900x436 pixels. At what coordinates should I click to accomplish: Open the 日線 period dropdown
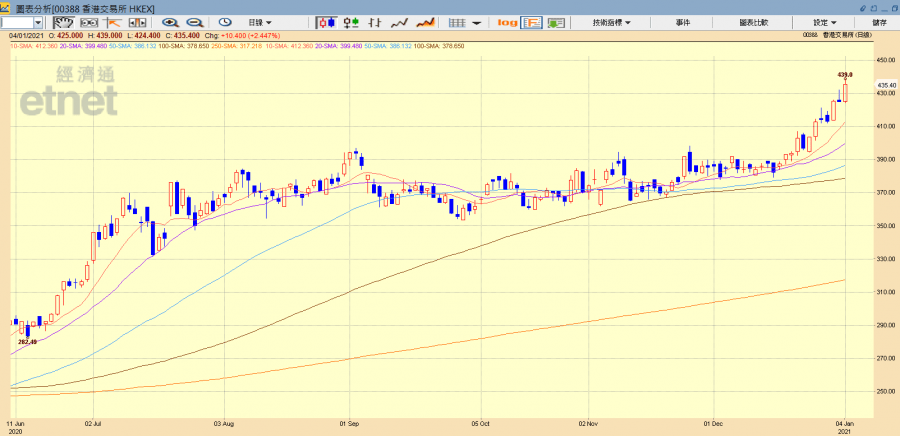tap(262, 22)
